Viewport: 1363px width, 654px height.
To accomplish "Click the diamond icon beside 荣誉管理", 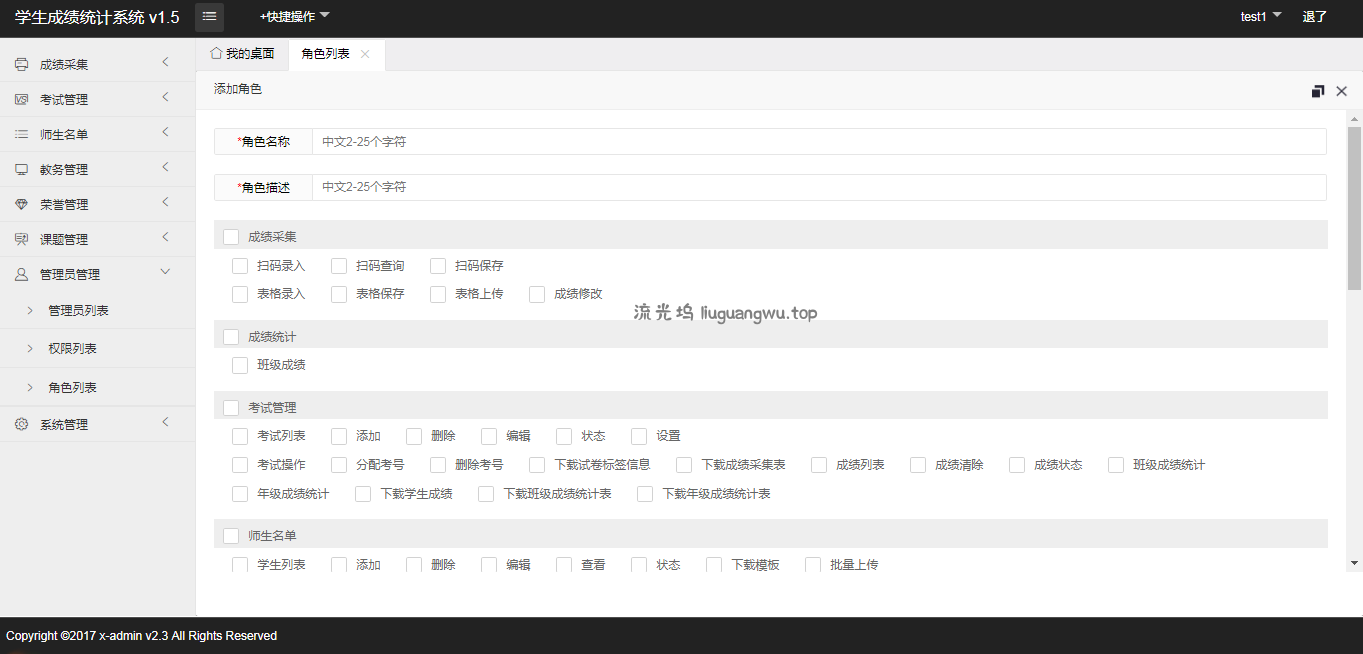I will click(21, 205).
